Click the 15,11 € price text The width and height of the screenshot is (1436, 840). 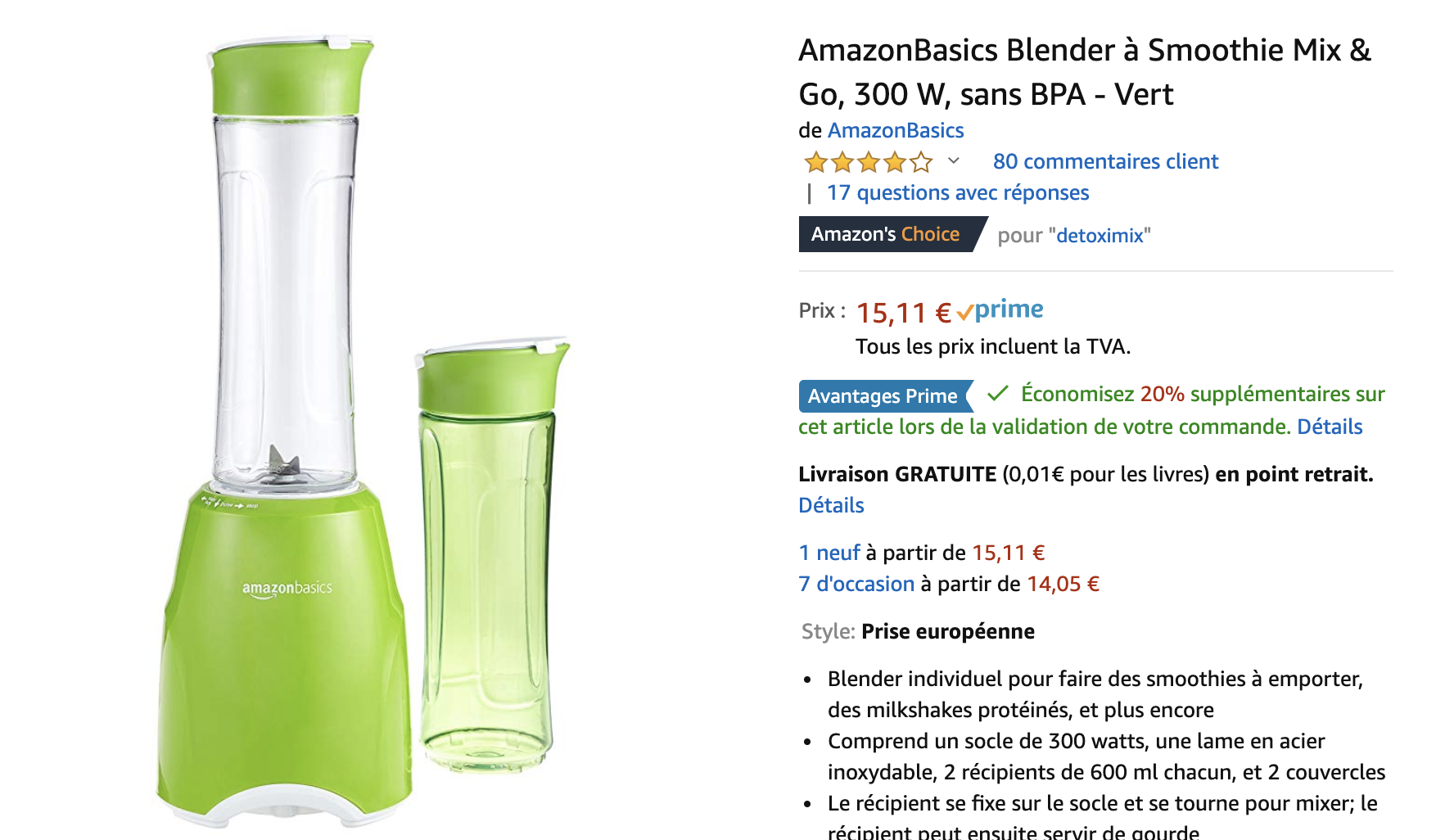903,313
